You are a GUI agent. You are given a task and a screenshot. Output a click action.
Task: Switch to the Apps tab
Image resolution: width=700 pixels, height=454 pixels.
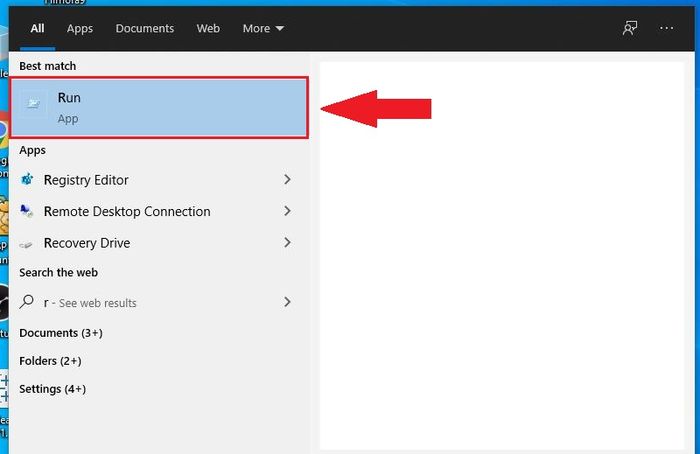pyautogui.click(x=80, y=29)
